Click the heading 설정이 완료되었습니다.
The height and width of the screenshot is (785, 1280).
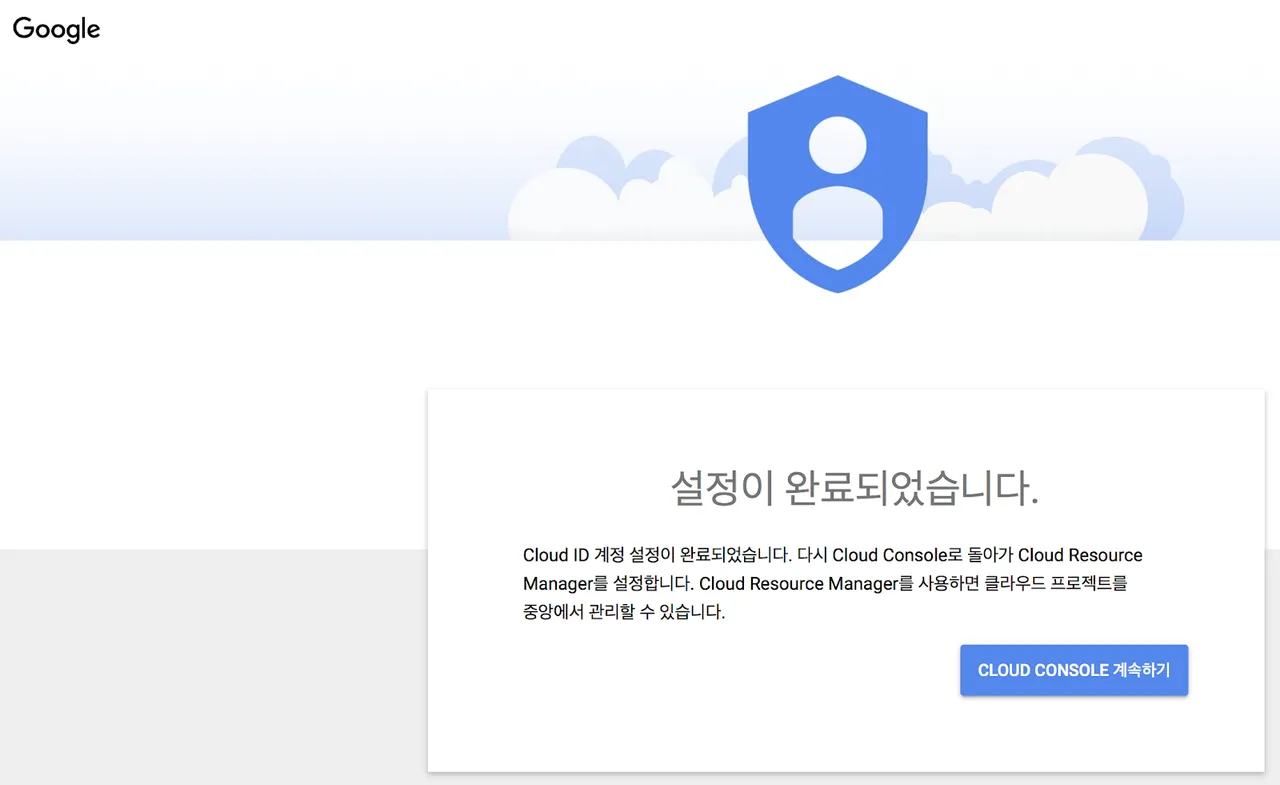tap(854, 488)
